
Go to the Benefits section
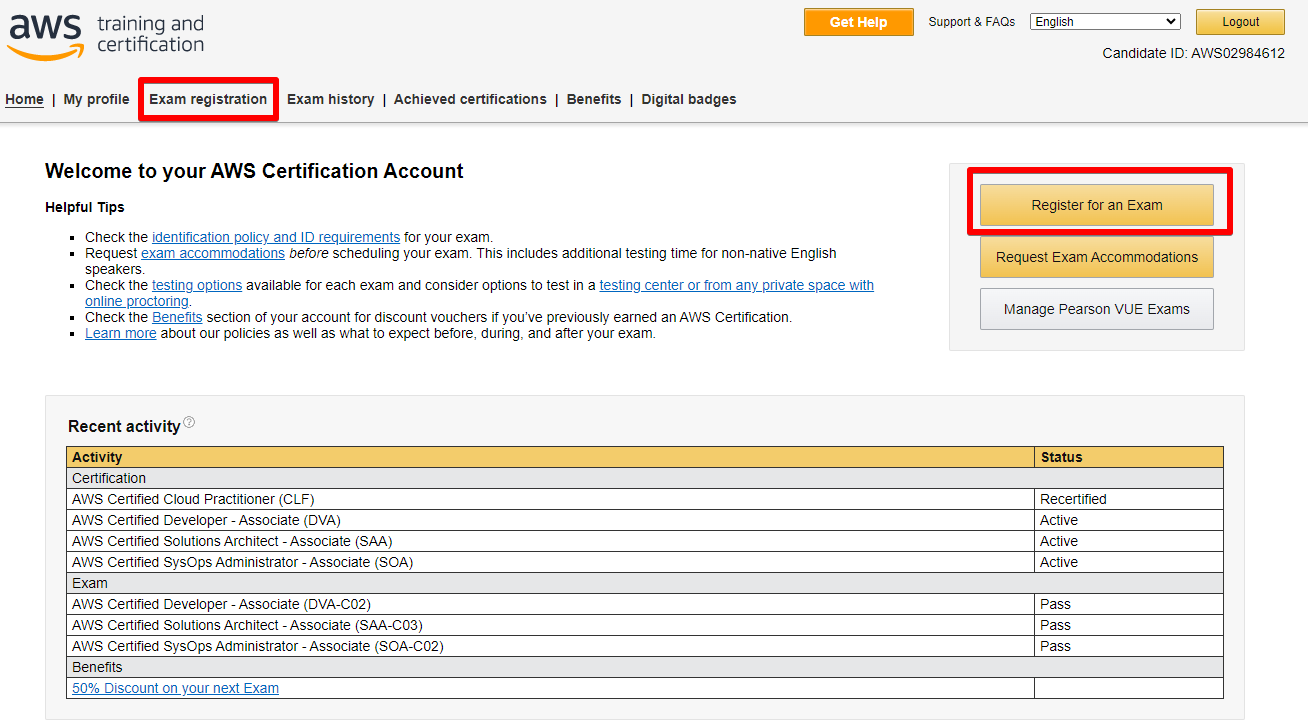point(593,99)
